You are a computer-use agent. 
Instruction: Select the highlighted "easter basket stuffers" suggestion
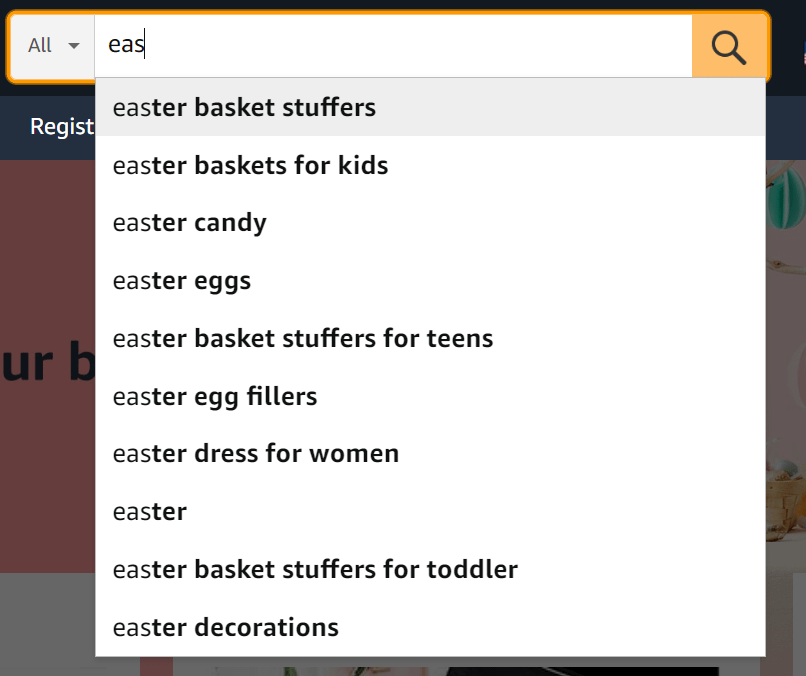(x=244, y=107)
